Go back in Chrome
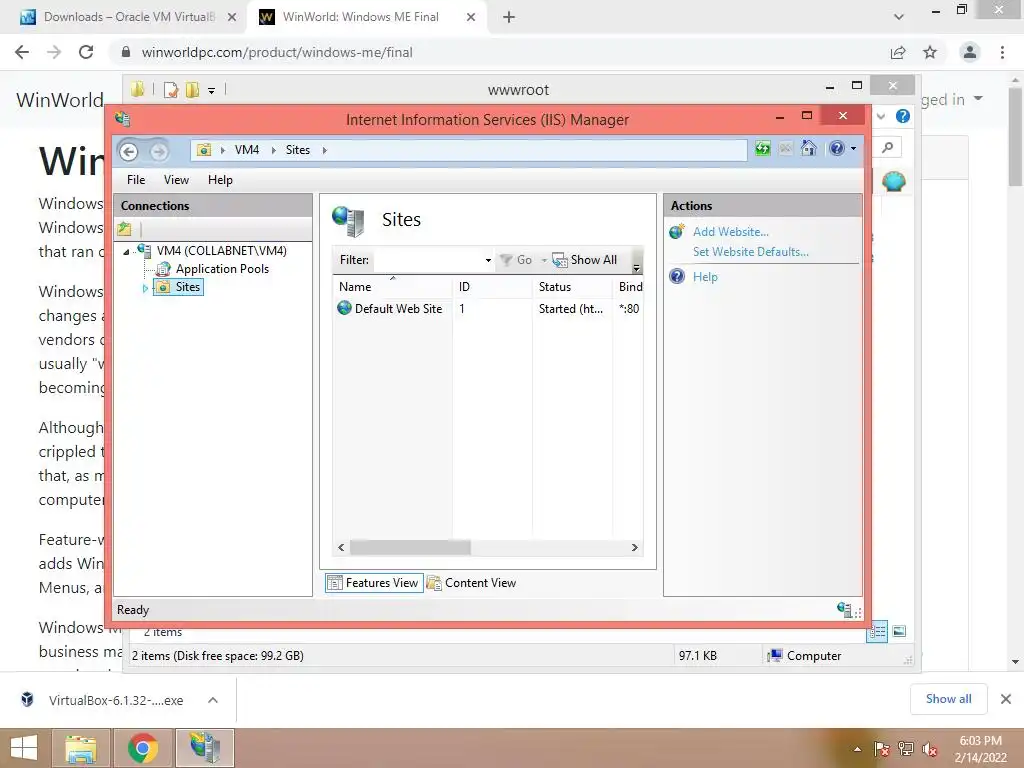Screen dimensions: 1024x768 click(22, 52)
